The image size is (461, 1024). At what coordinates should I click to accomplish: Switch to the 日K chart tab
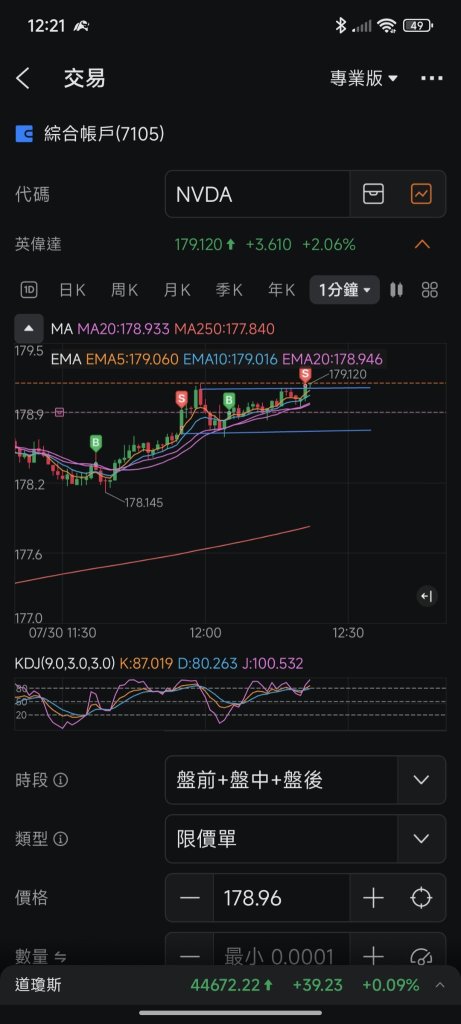pos(72,290)
